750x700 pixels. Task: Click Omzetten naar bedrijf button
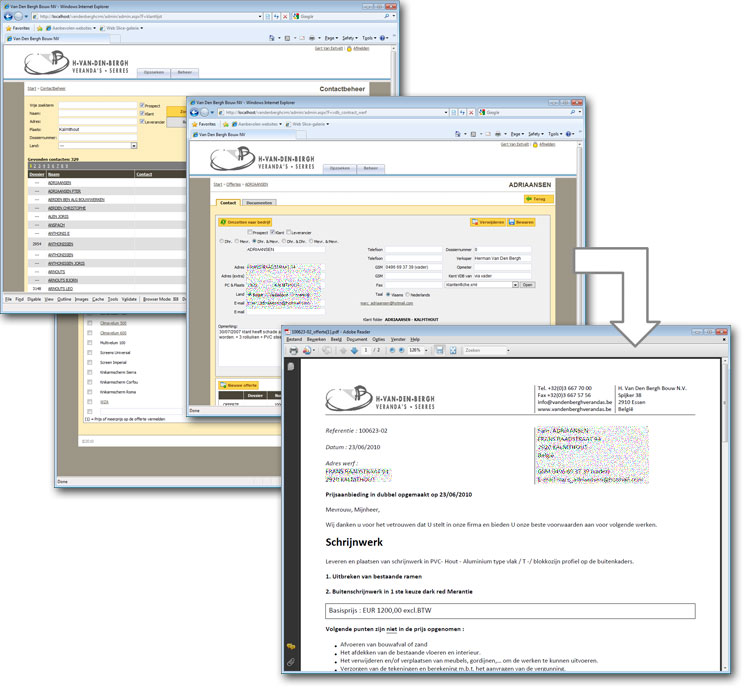point(245,222)
